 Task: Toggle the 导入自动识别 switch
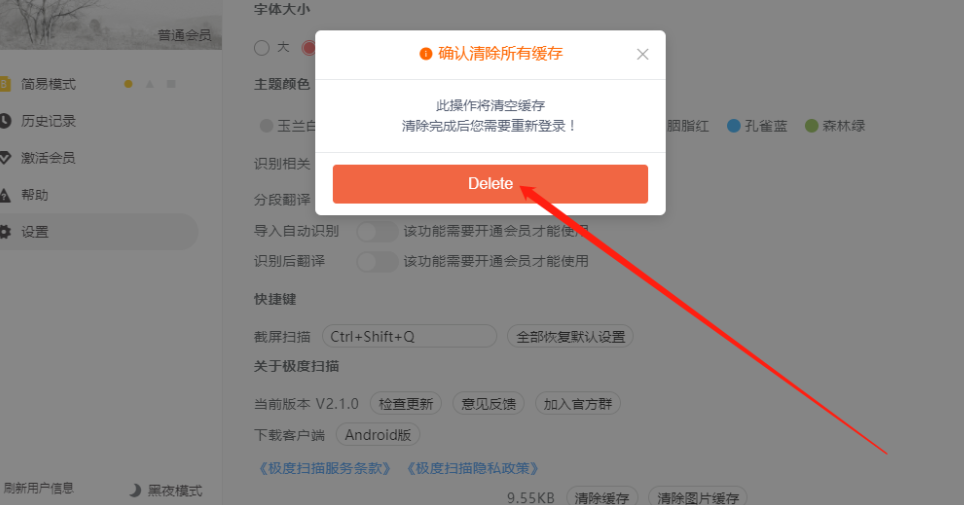377,231
